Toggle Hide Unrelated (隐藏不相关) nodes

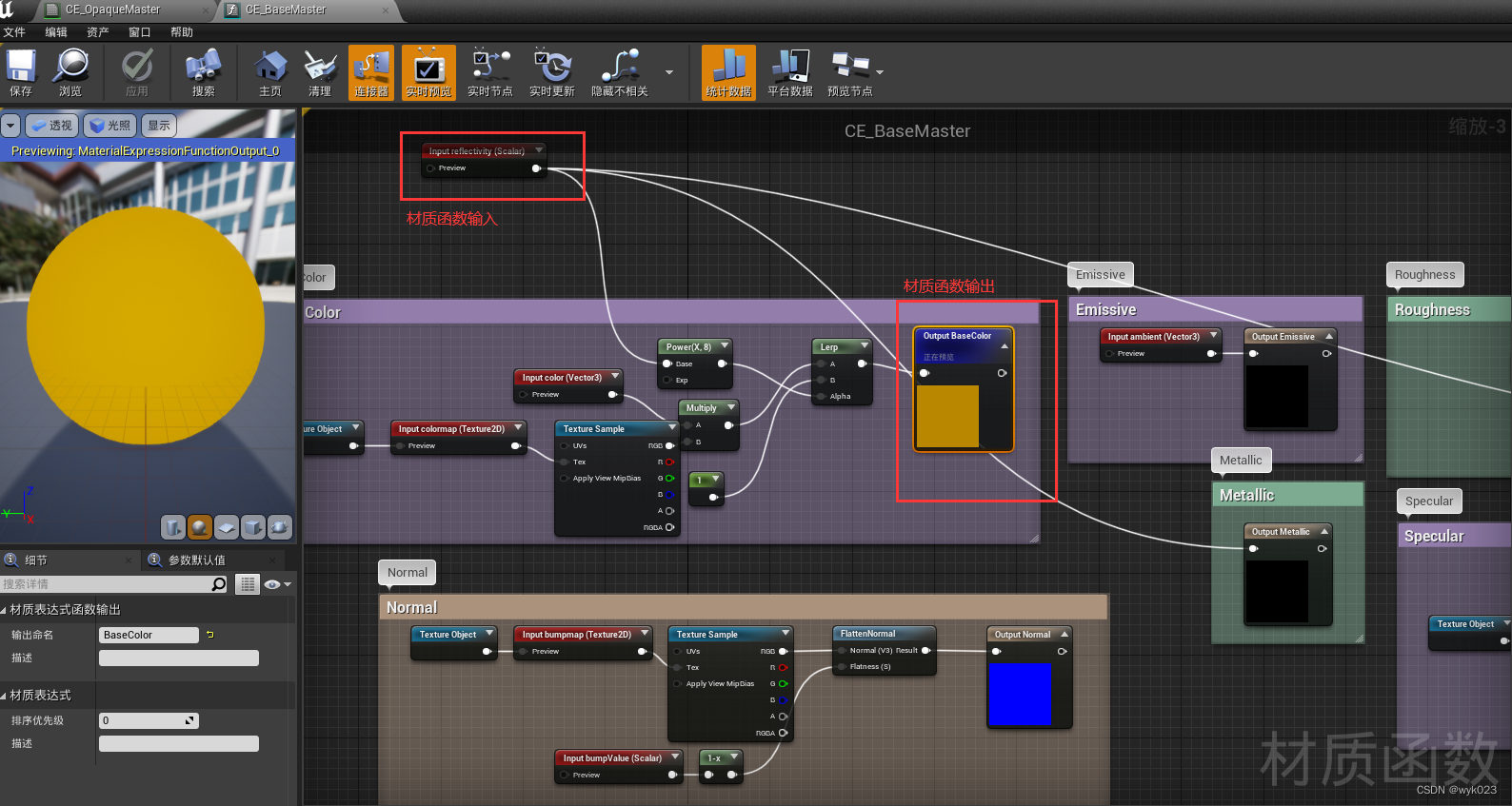tap(620, 72)
